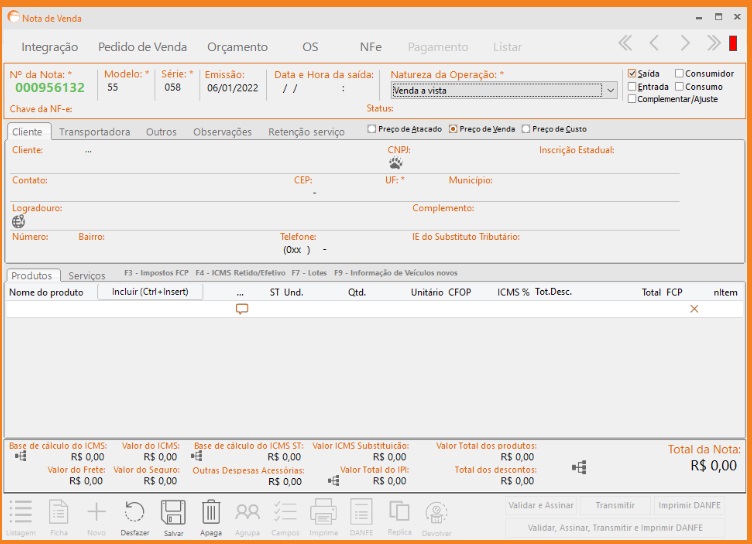
Task: Open the Pedido de Venda menu
Action: click(x=142, y=47)
